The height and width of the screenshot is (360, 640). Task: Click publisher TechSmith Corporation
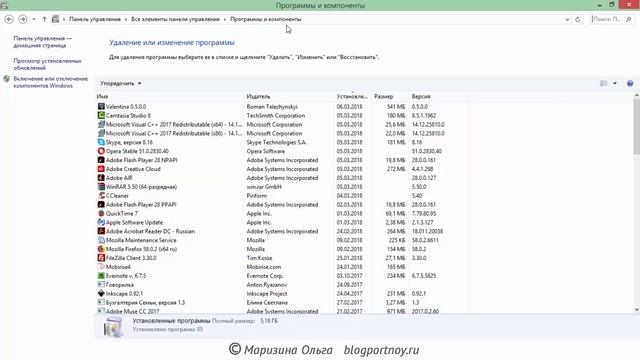(x=276, y=116)
